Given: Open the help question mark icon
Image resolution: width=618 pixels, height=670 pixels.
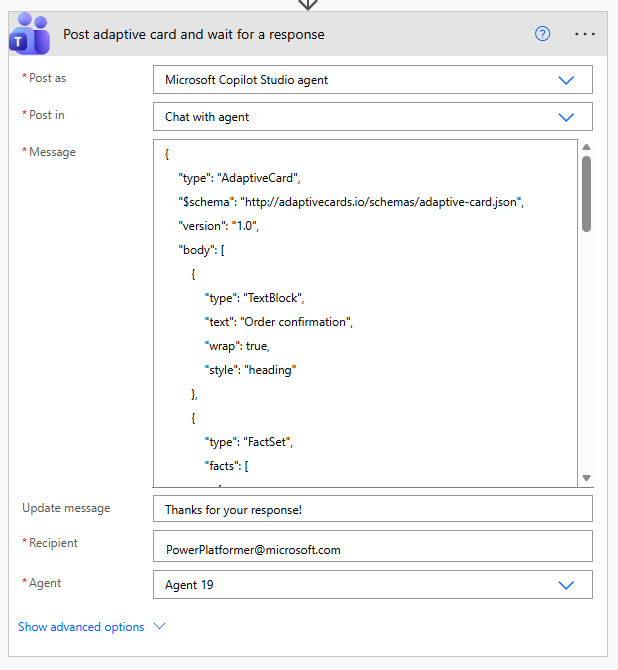Looking at the screenshot, I should [543, 34].
